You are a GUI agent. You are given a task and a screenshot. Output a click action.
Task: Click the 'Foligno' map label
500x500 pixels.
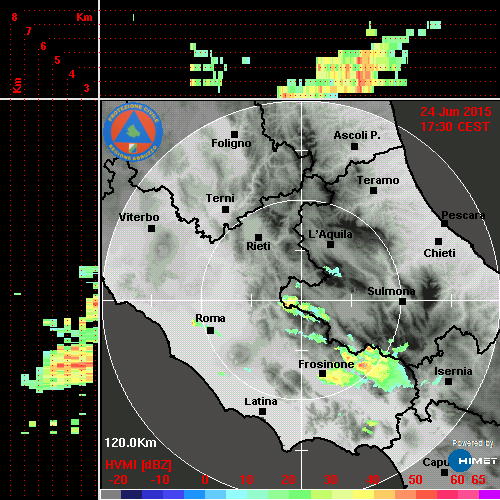[x=231, y=143]
